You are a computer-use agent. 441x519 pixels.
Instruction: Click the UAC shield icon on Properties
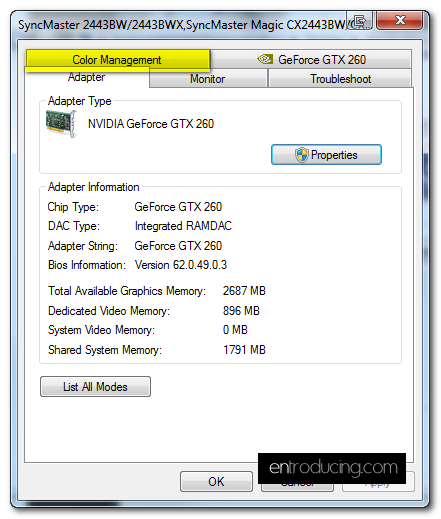pyautogui.click(x=301, y=155)
